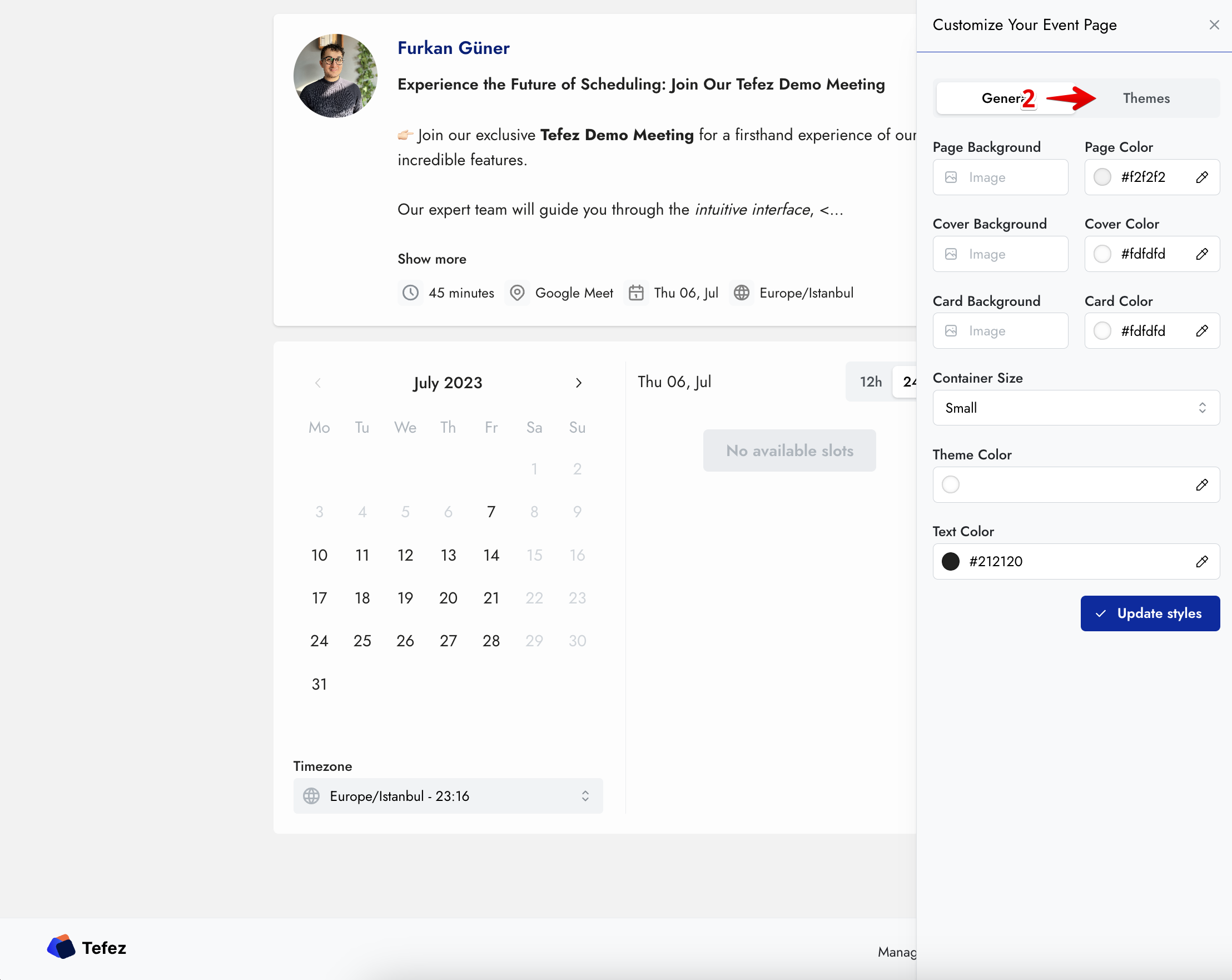1232x980 pixels.
Task: Go to the next month in calendar
Action: 578,383
